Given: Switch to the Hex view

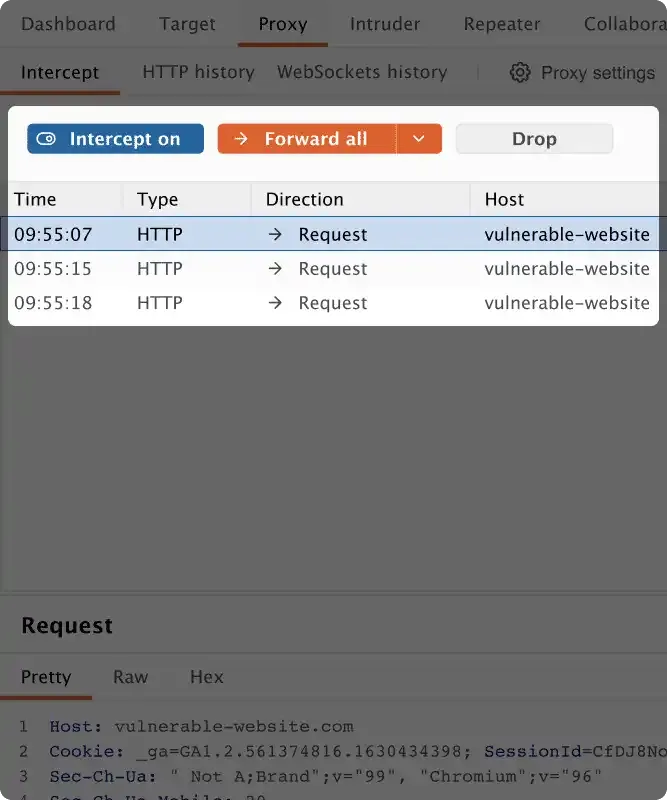Looking at the screenshot, I should pos(206,677).
